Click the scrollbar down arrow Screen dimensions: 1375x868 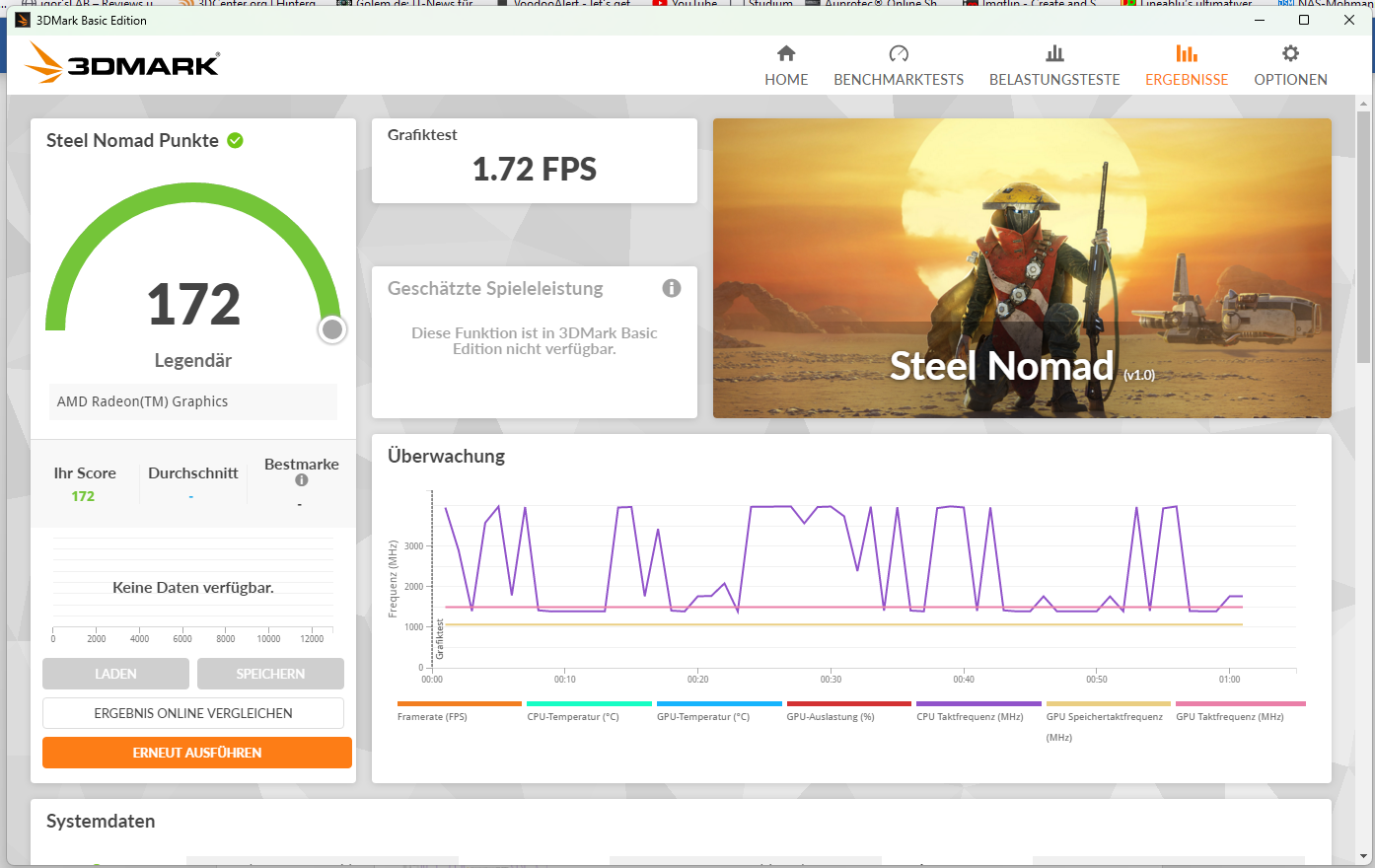(x=1365, y=856)
